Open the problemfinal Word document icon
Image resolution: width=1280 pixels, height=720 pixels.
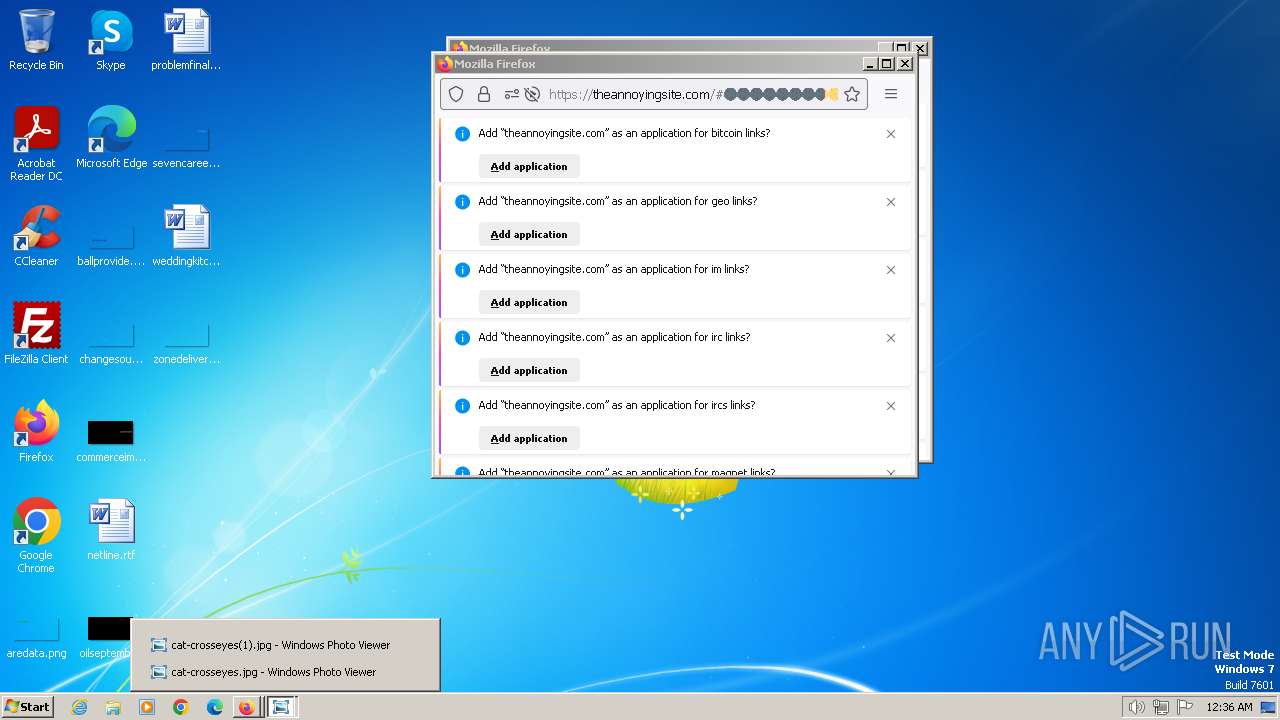[x=186, y=41]
